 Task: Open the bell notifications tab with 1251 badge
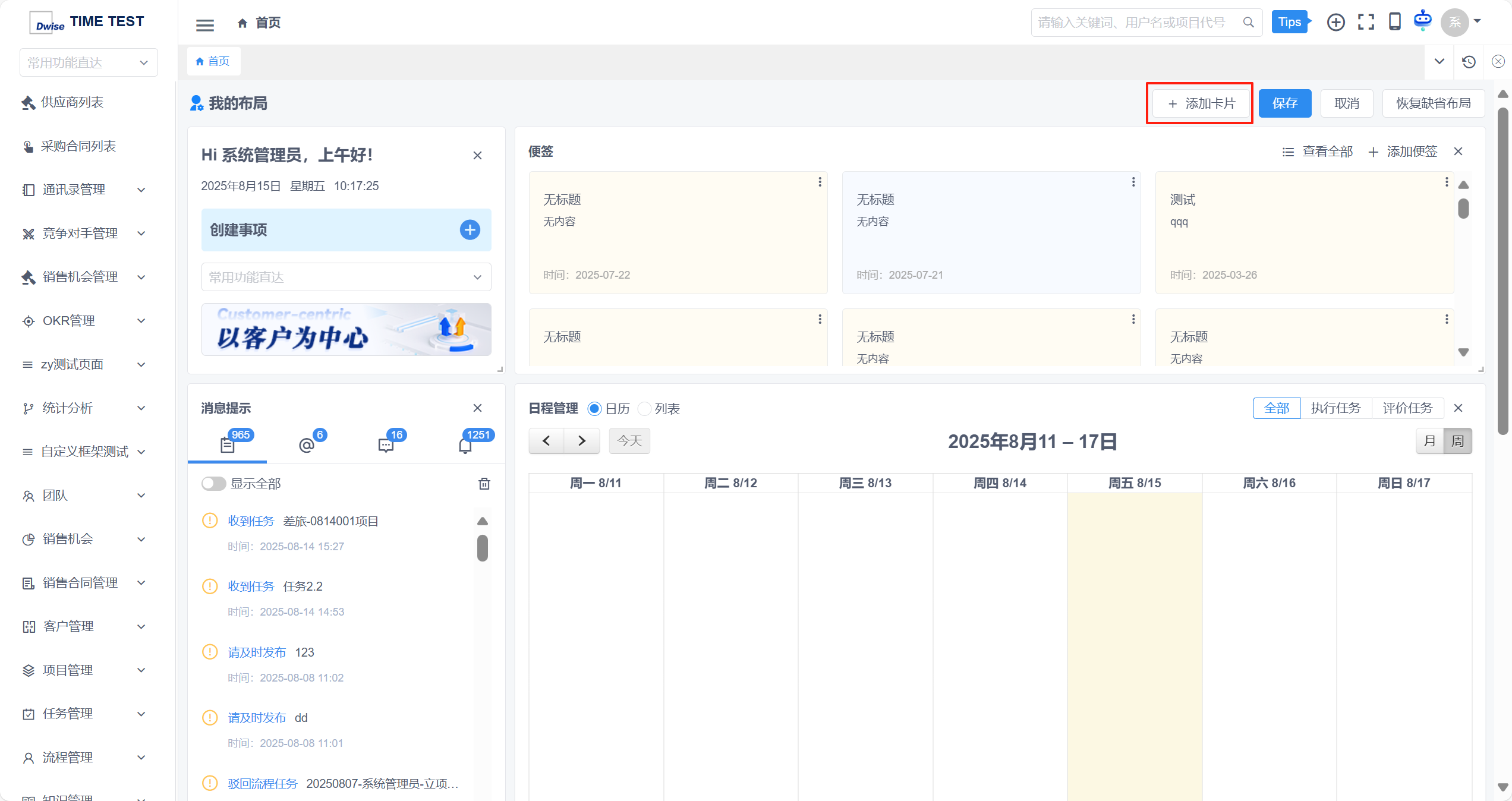click(x=465, y=444)
